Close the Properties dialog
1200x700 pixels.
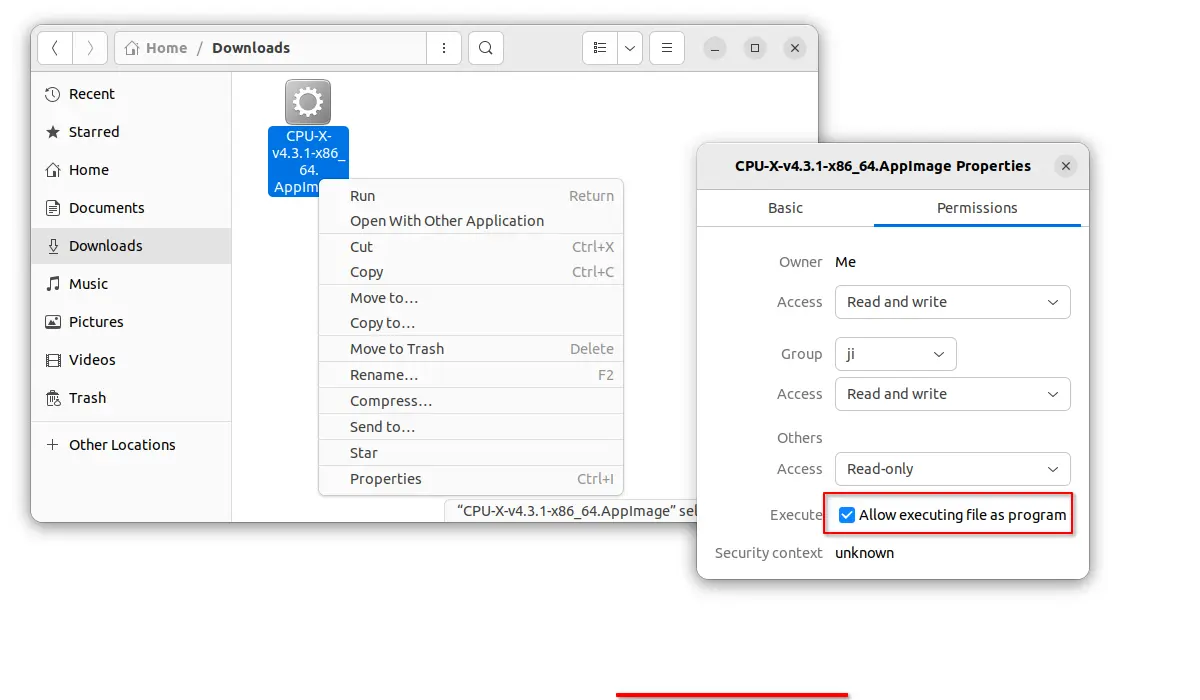(1066, 166)
